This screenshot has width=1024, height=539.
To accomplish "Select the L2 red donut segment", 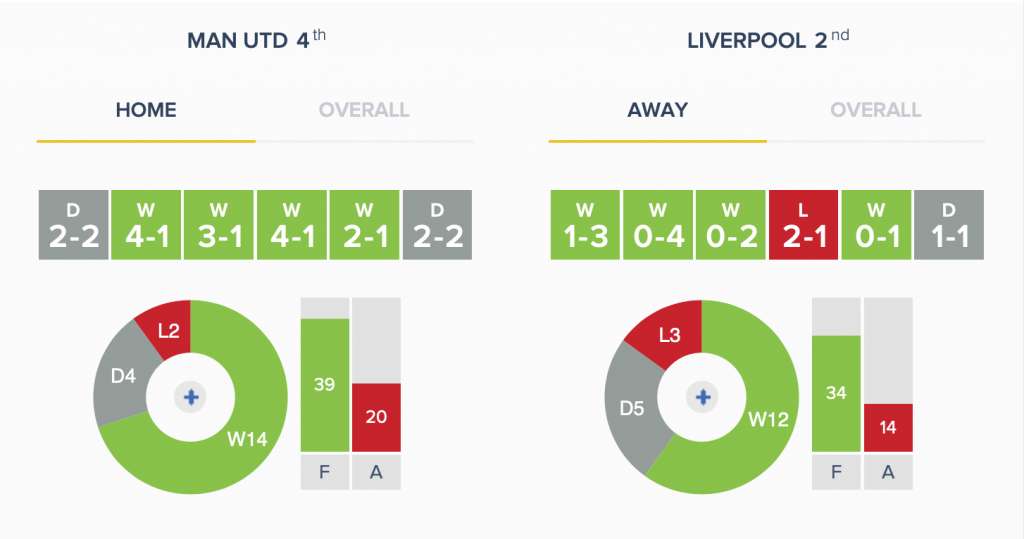I will 168,331.
